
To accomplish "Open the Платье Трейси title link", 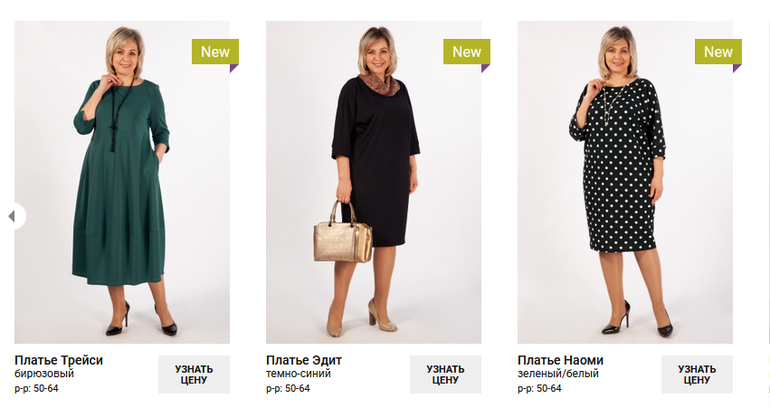I will click(58, 360).
